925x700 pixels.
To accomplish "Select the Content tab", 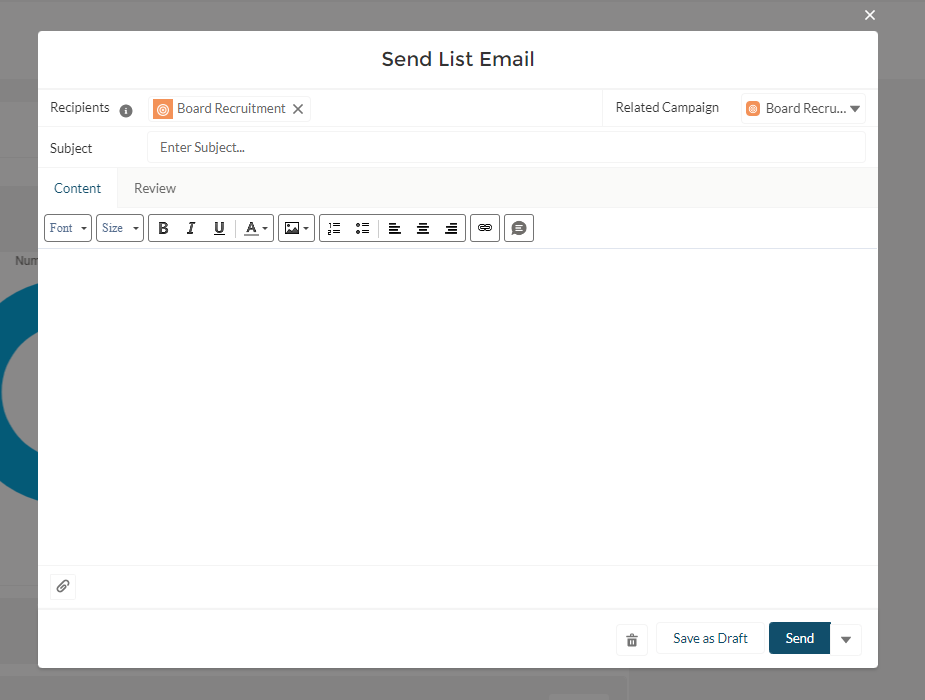I will point(78,188).
